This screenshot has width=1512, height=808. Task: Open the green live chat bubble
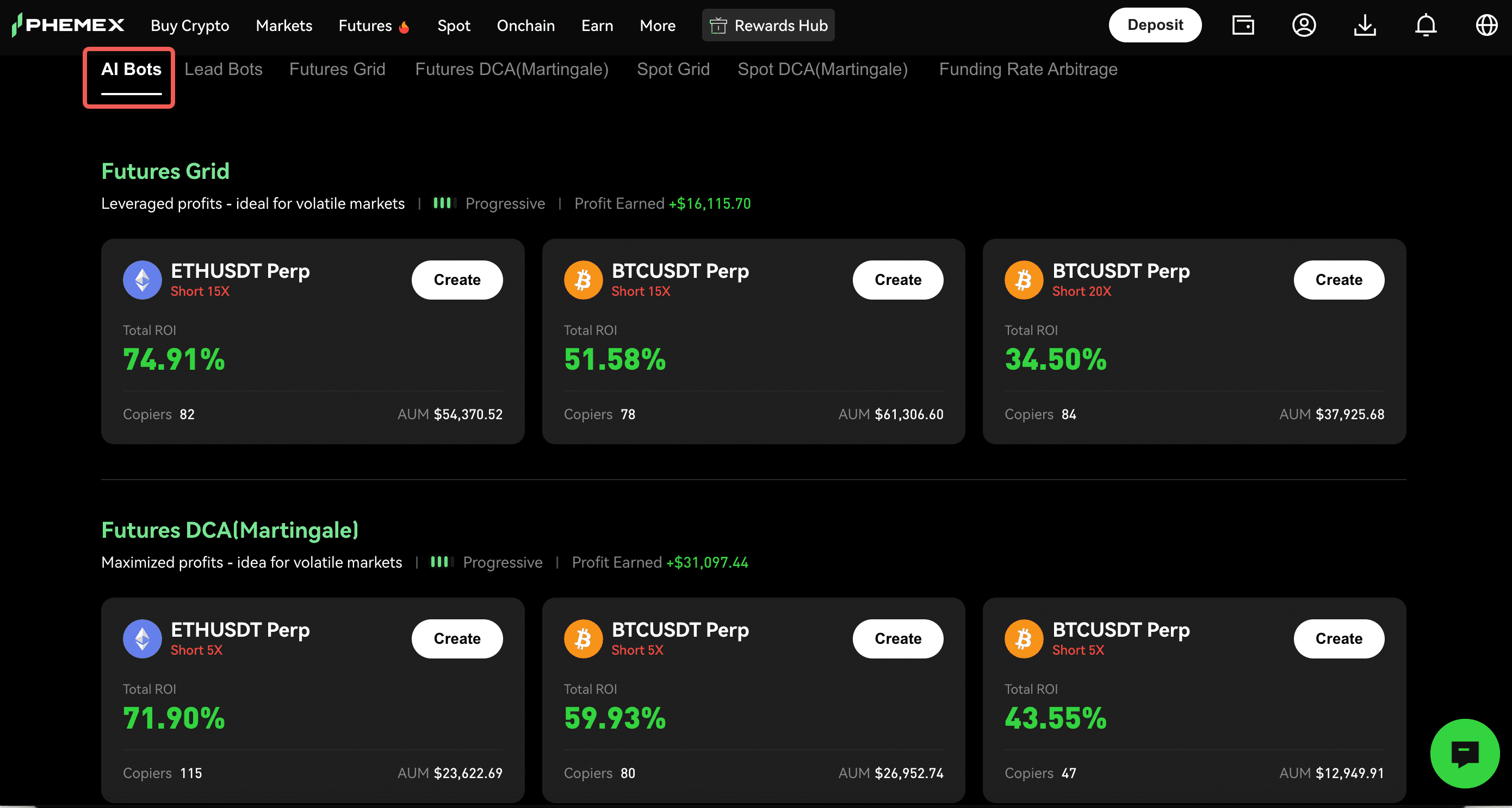click(1465, 753)
